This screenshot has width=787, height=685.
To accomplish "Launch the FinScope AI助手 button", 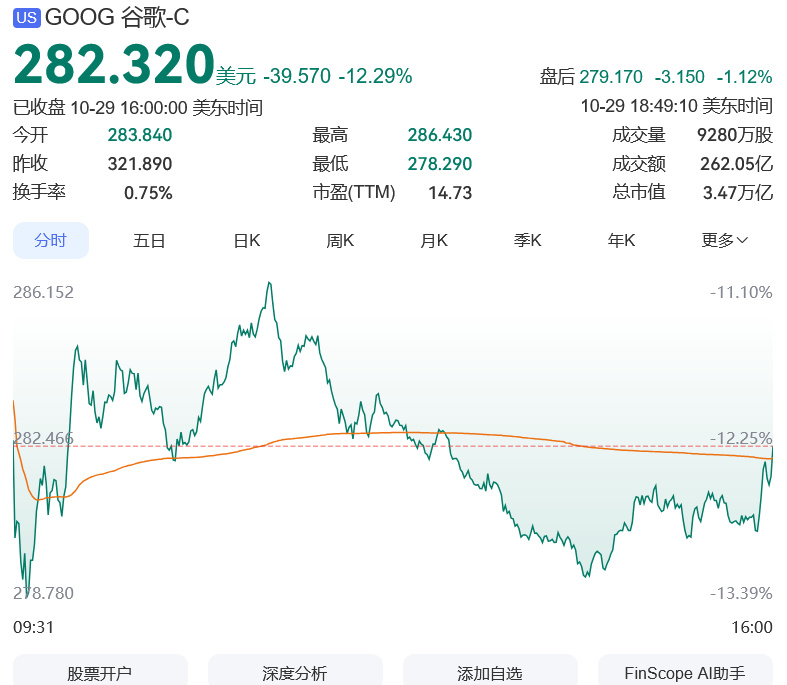I will (x=685, y=671).
